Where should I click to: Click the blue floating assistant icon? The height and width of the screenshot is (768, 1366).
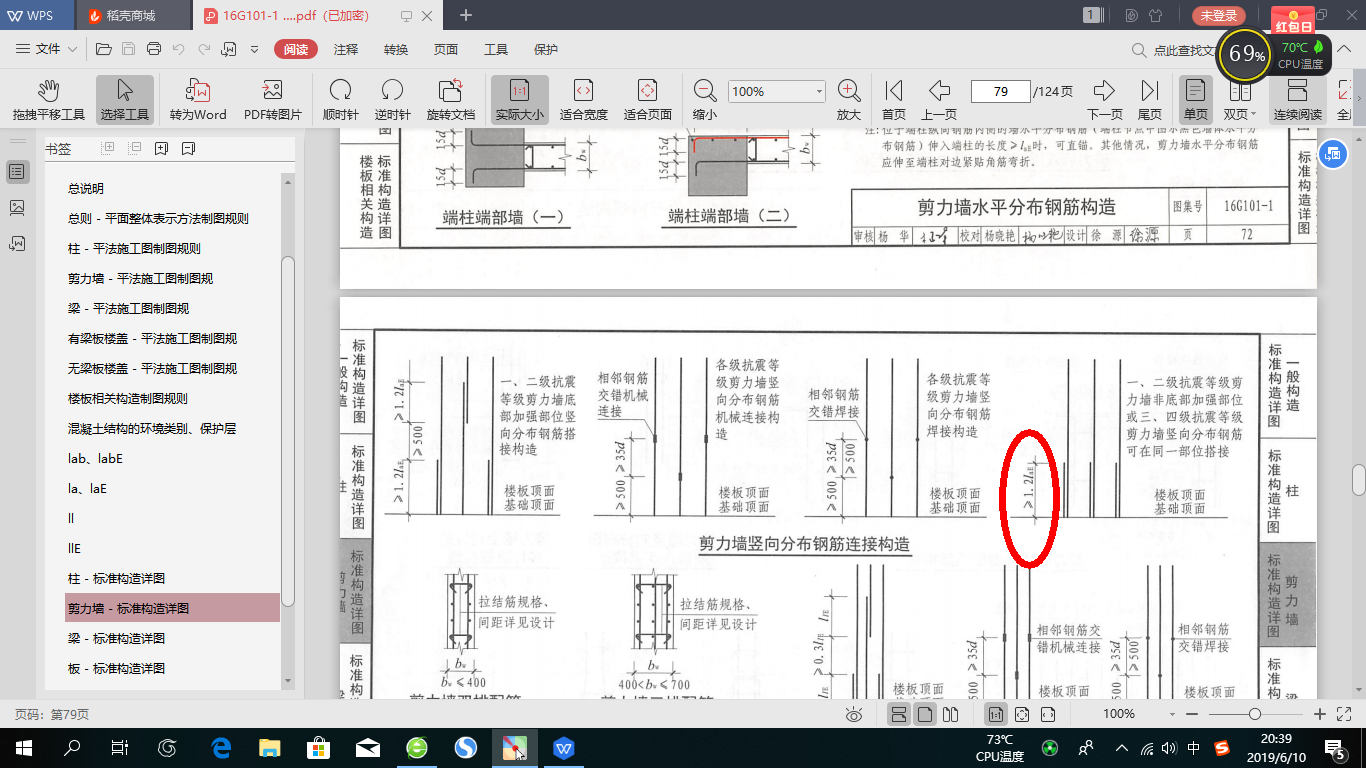pos(1332,154)
